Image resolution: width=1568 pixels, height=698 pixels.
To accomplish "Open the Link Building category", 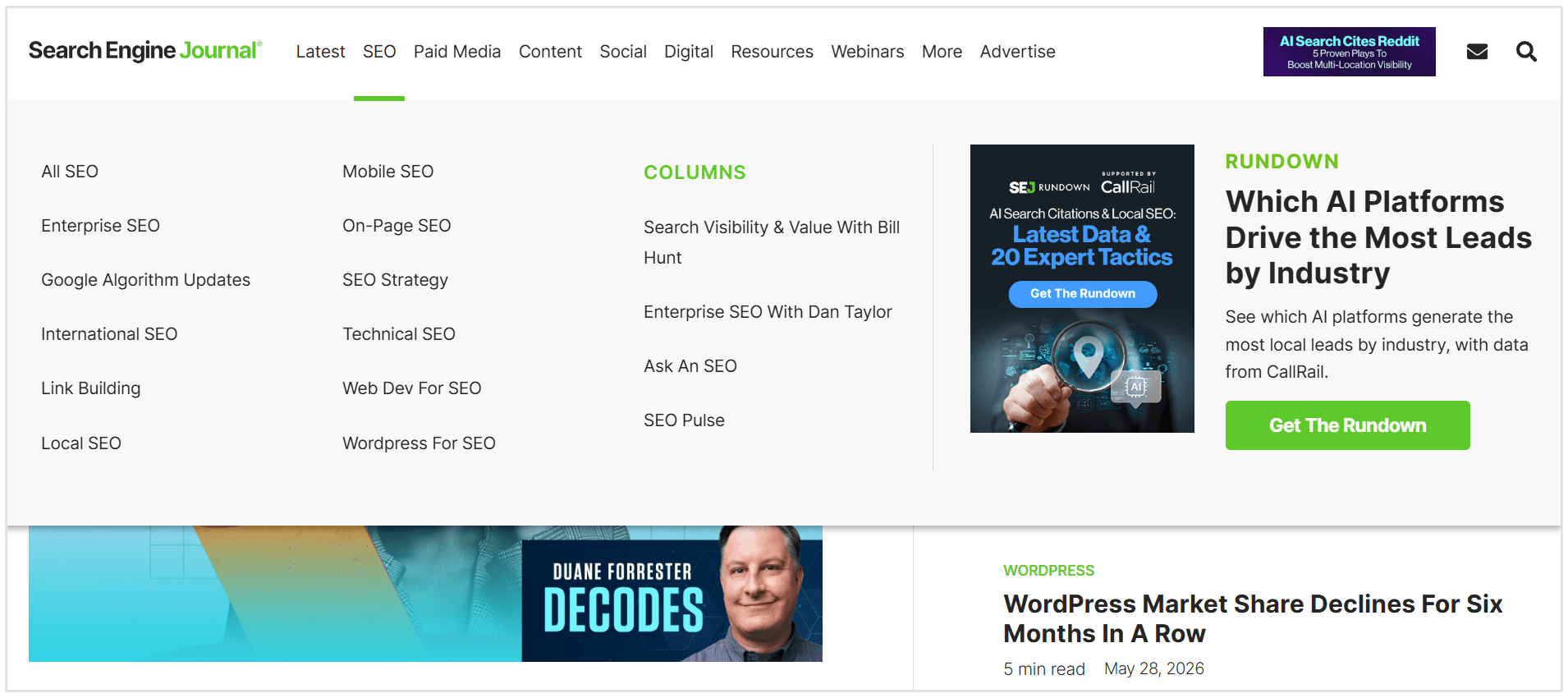I will click(90, 388).
